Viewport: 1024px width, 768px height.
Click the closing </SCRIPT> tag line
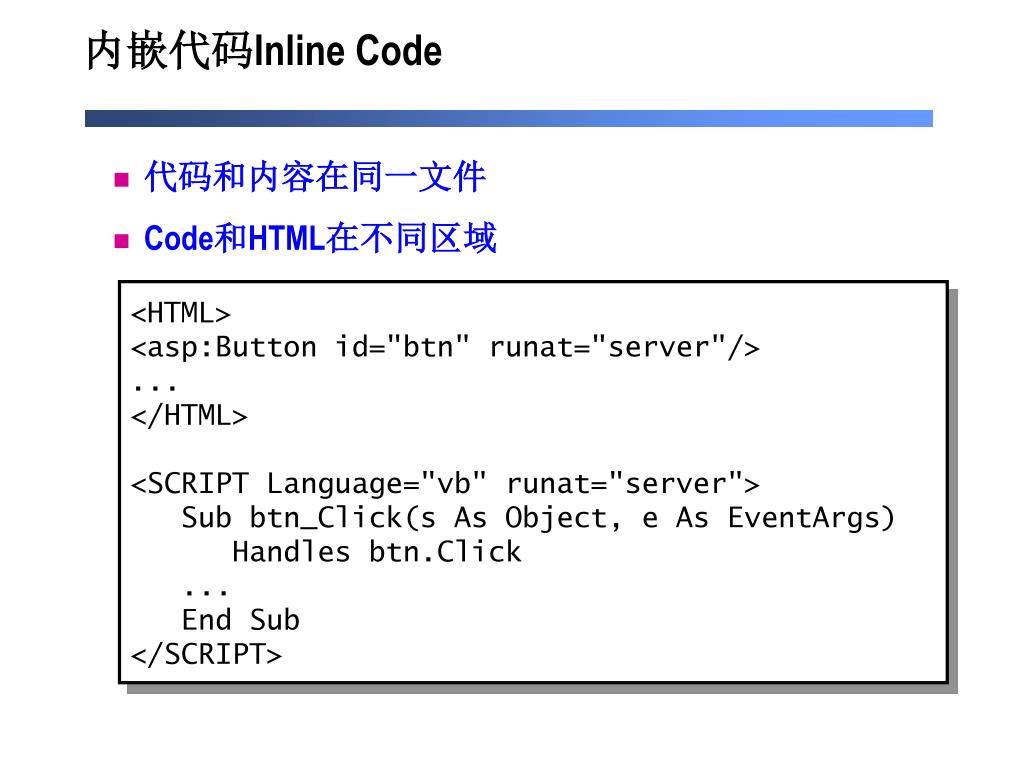(206, 654)
